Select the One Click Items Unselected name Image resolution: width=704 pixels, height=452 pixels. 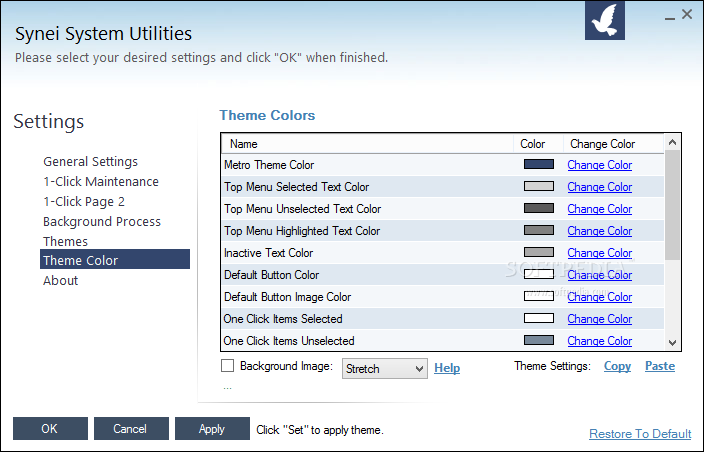[x=289, y=341]
